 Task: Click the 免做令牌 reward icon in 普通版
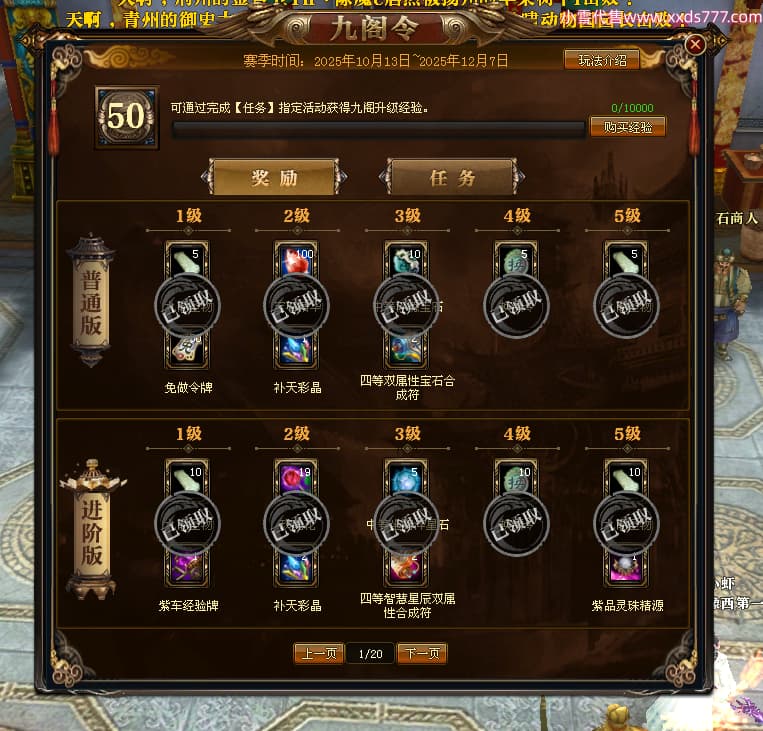click(x=188, y=350)
